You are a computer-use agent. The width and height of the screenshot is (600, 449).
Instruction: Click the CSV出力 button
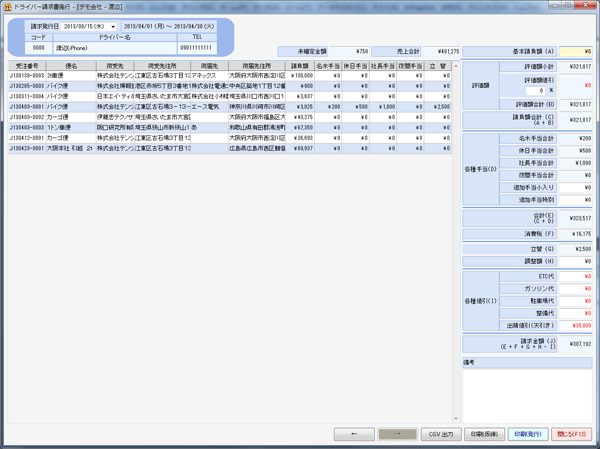(440, 435)
